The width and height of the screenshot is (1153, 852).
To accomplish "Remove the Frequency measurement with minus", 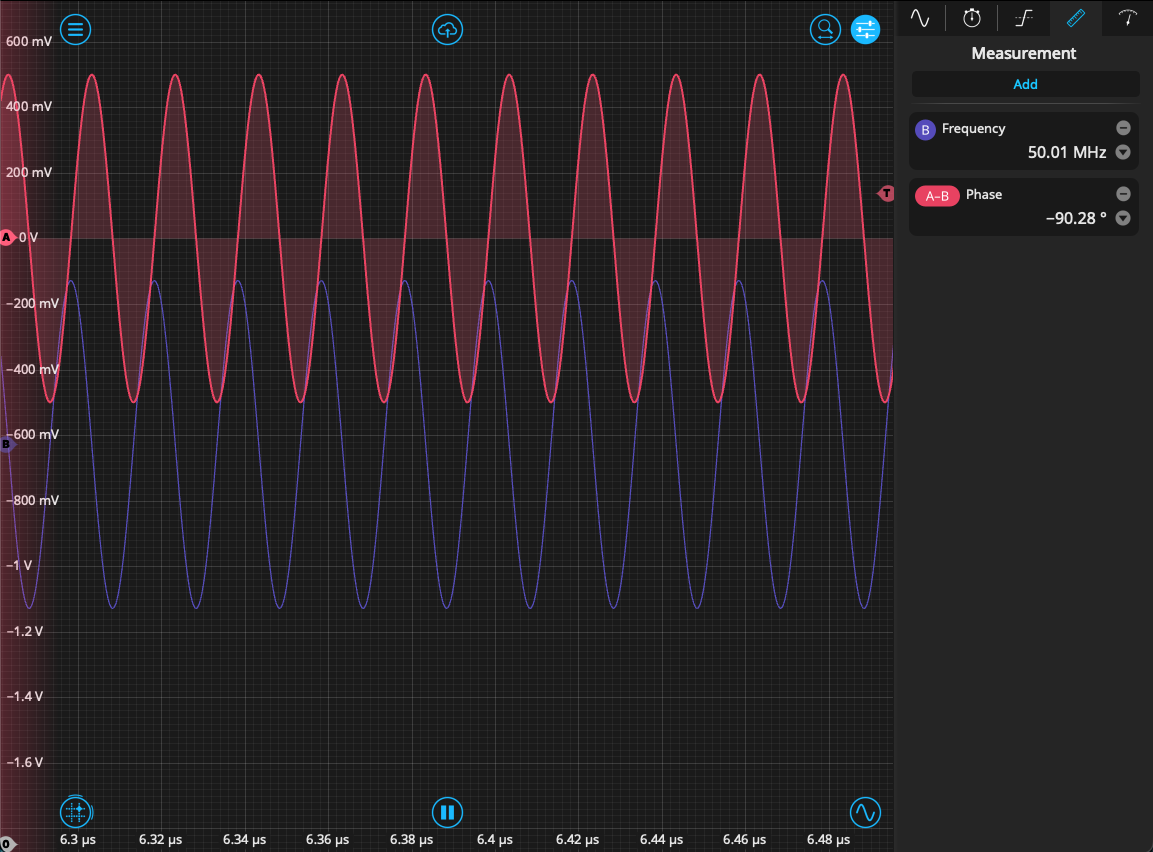I will (1123, 128).
